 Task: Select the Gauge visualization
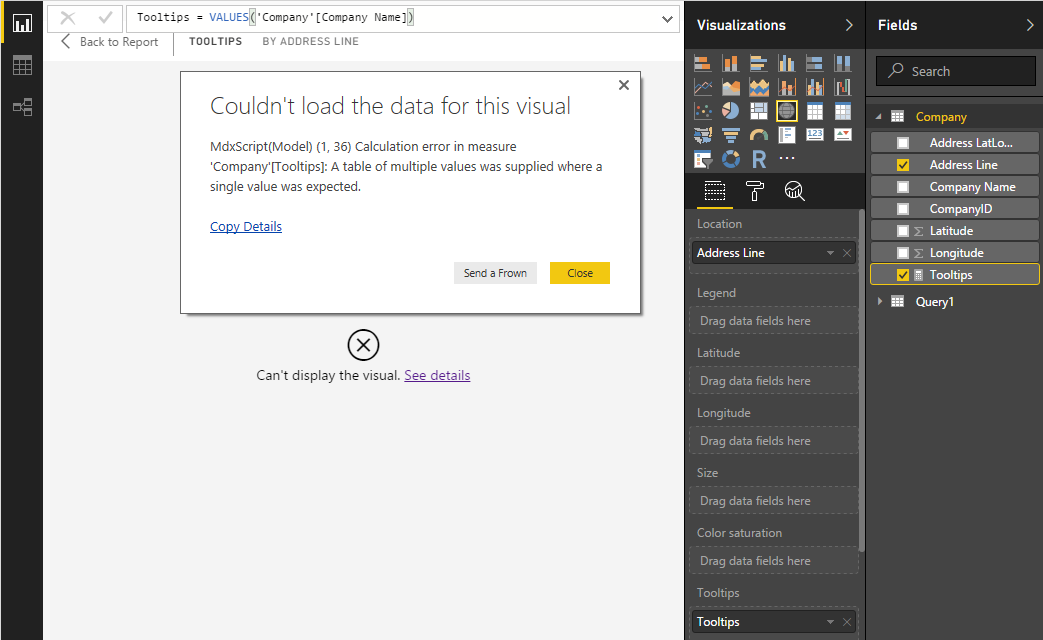tap(759, 135)
